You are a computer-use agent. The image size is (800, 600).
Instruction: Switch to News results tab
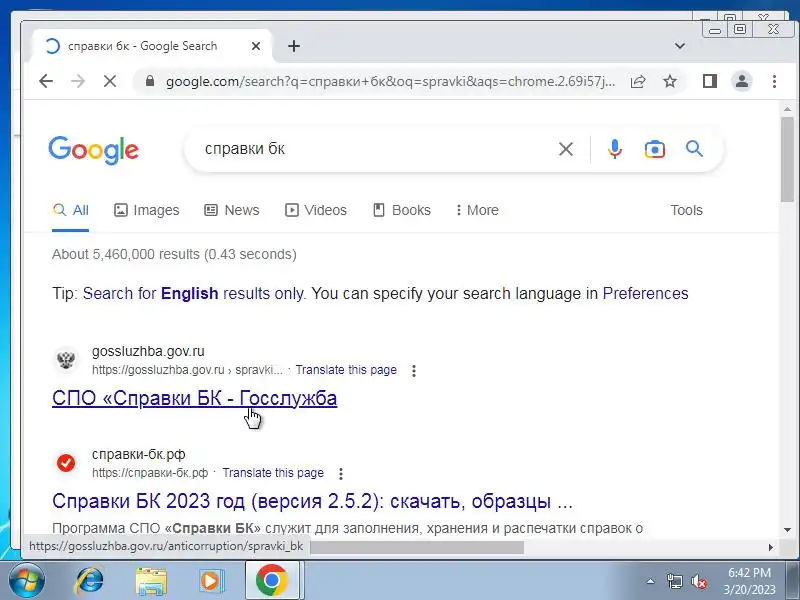point(232,210)
